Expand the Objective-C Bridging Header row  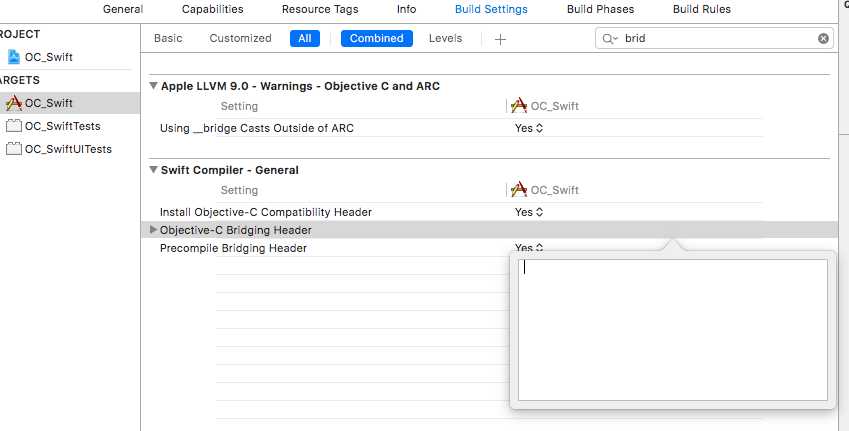pos(153,230)
